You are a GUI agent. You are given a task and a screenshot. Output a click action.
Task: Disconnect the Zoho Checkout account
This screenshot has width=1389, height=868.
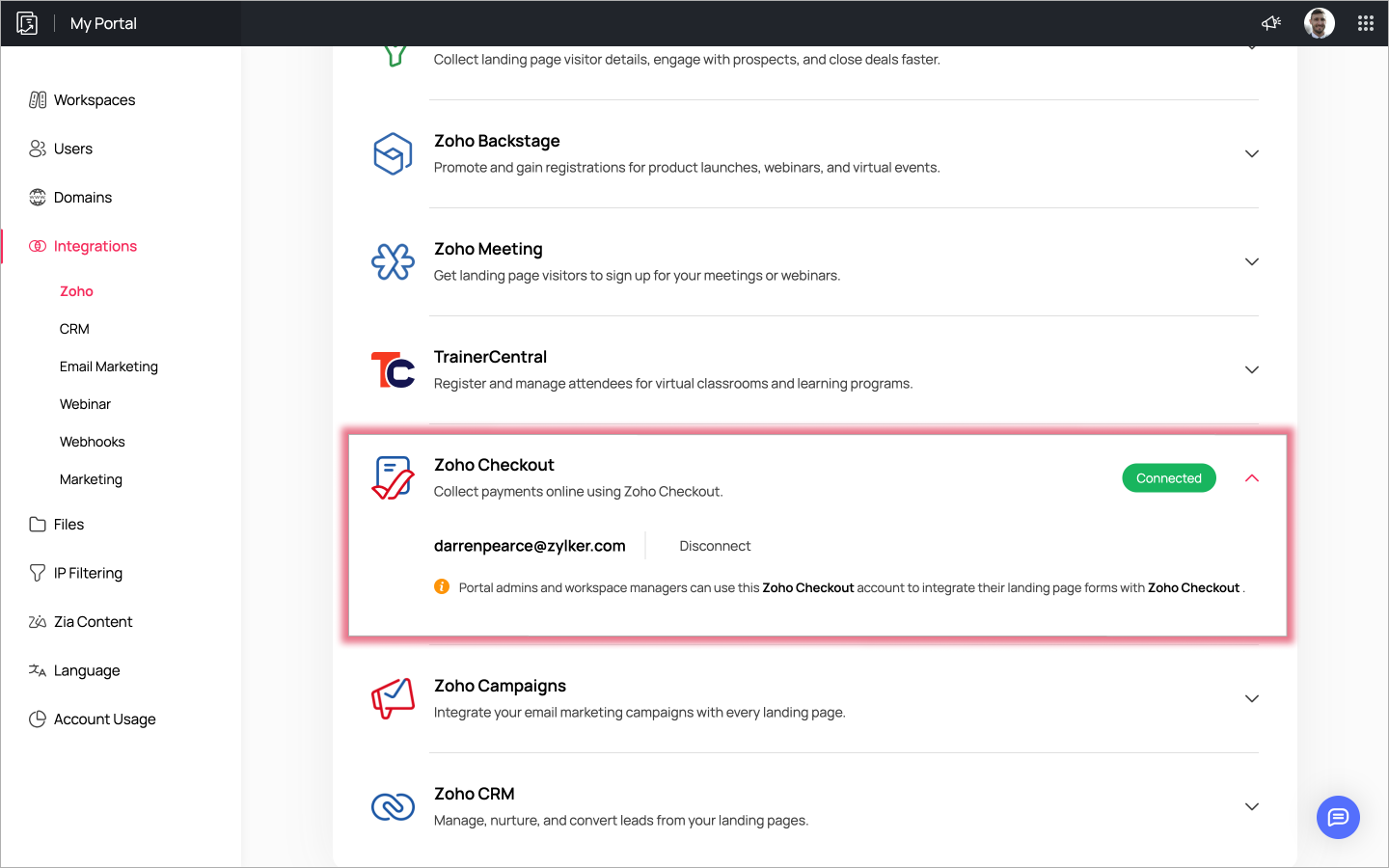[715, 546]
